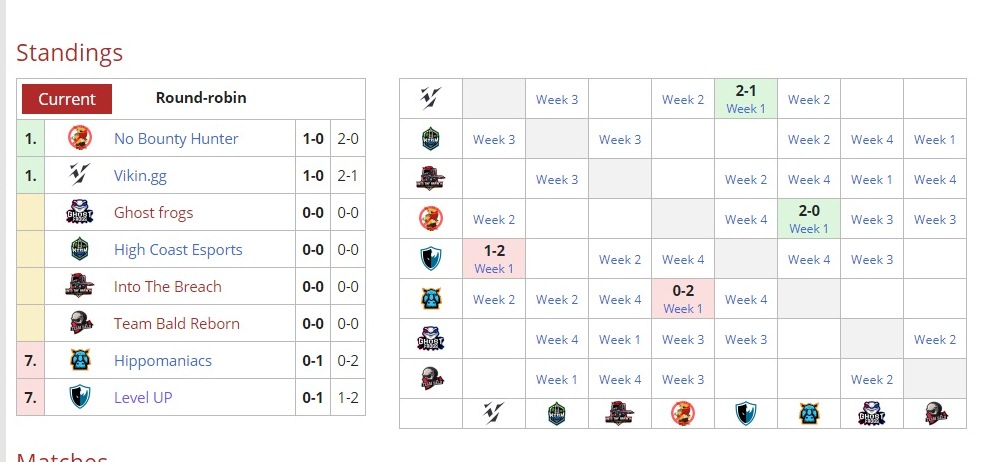Screen dimensions: 983x462
Task: Click the red 1-2 Week 1 result cell
Action: (x=494, y=259)
